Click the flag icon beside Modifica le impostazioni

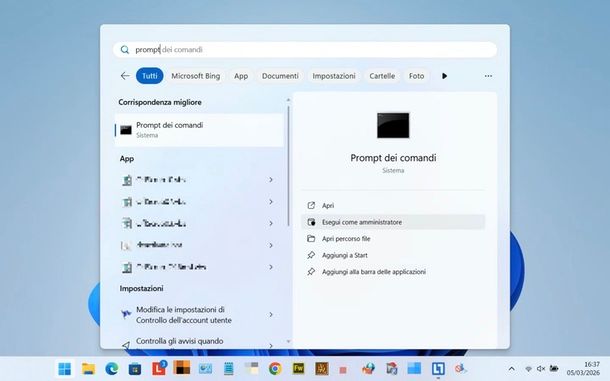point(126,314)
